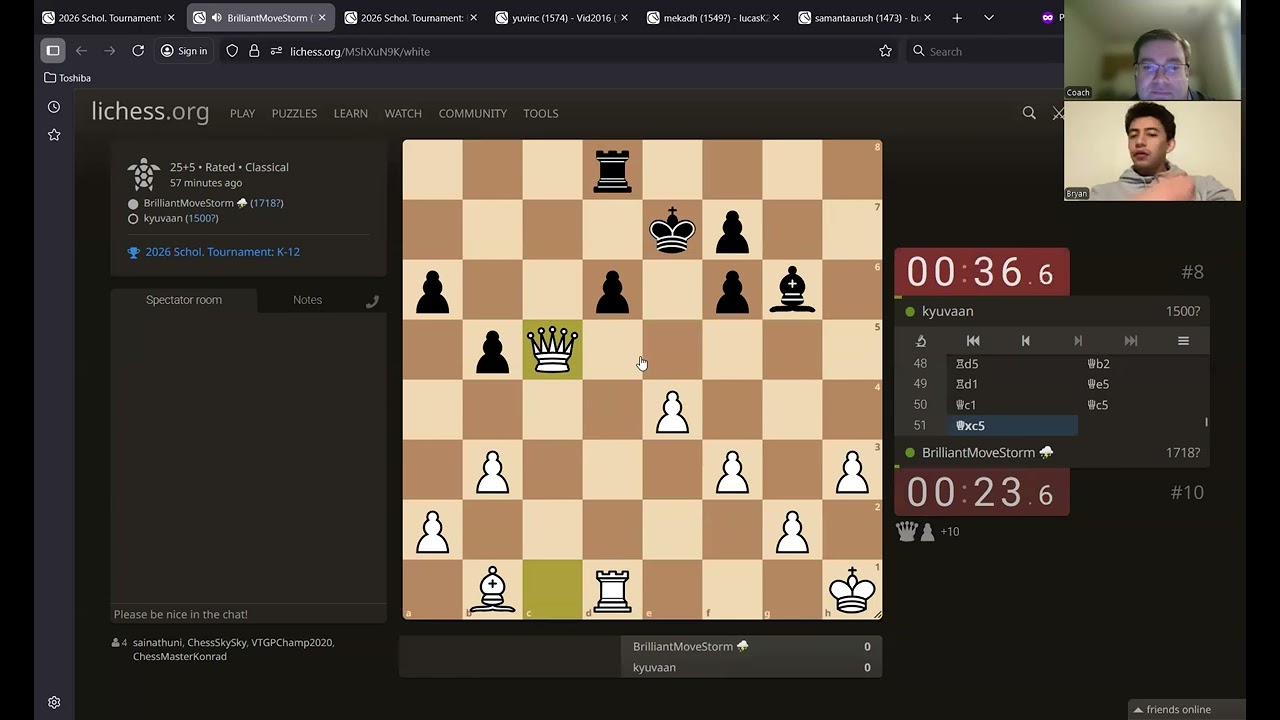Click the lichess.org URL address bar
The width and height of the screenshot is (1280, 720).
point(580,51)
